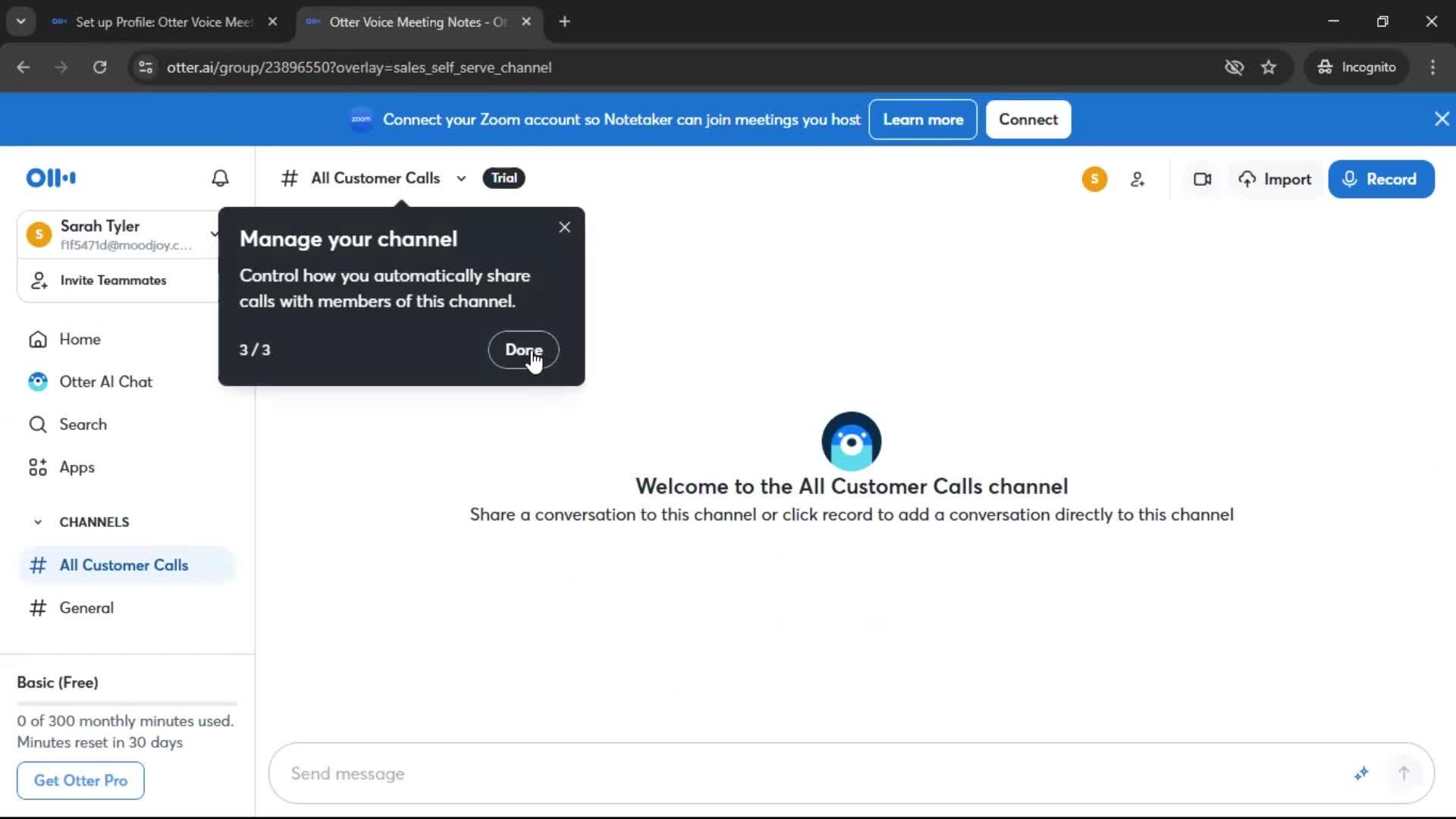Screen dimensions: 1456x819
Task: Add members with the person-plus icon
Action: tap(1137, 180)
